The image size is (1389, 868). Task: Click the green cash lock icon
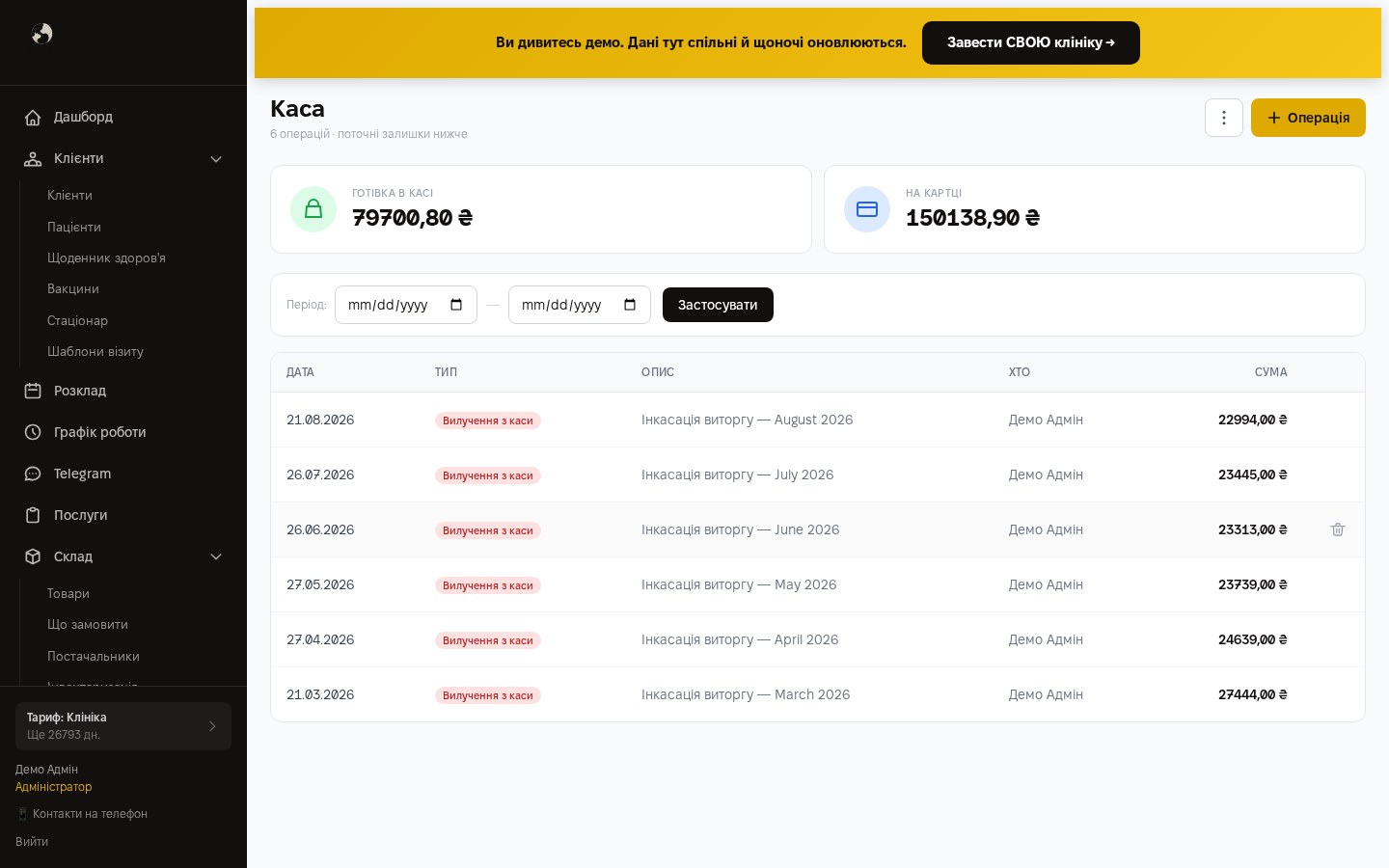313,209
